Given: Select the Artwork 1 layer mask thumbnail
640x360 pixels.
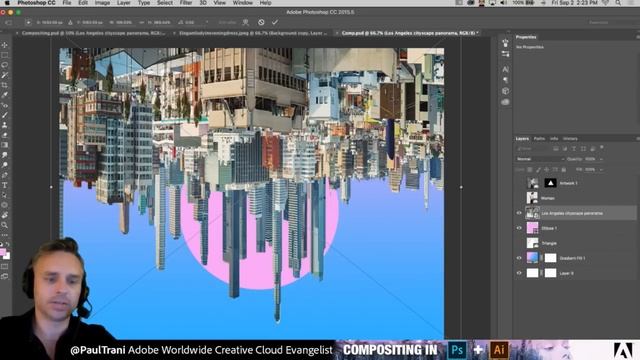Looking at the screenshot, I should pyautogui.click(x=550, y=183).
